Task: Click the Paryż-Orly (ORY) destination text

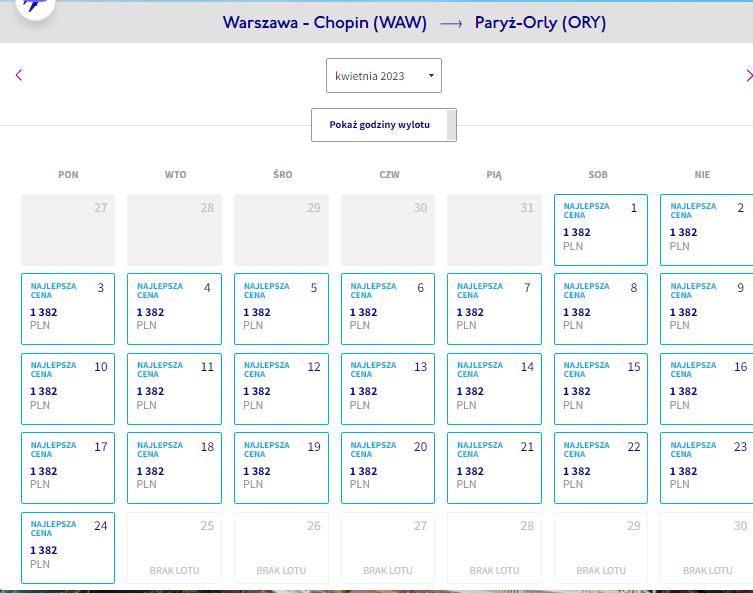Action: (x=540, y=23)
